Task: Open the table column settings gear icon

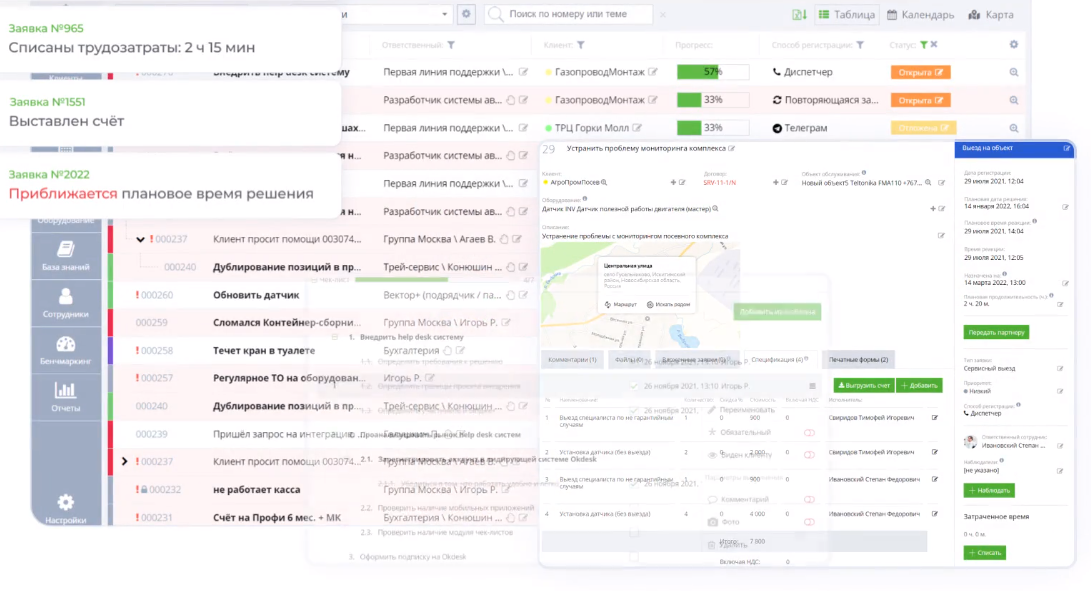Action: click(1013, 44)
